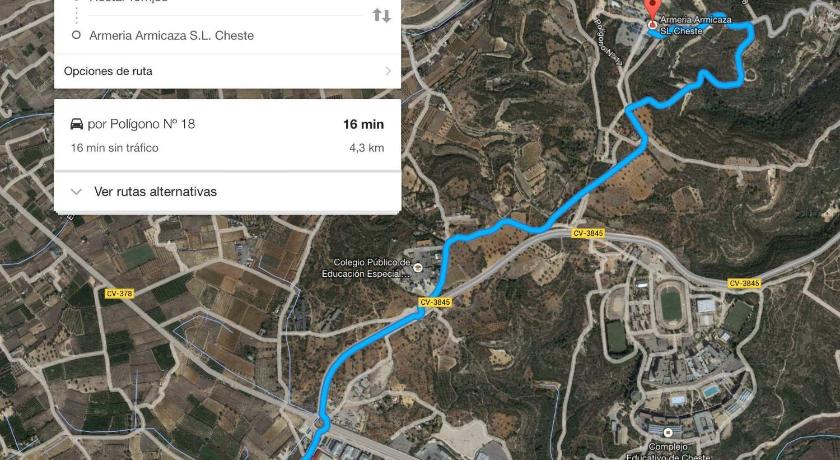Open Opciones de ruta row
This screenshot has width=840, height=460.
click(x=227, y=71)
